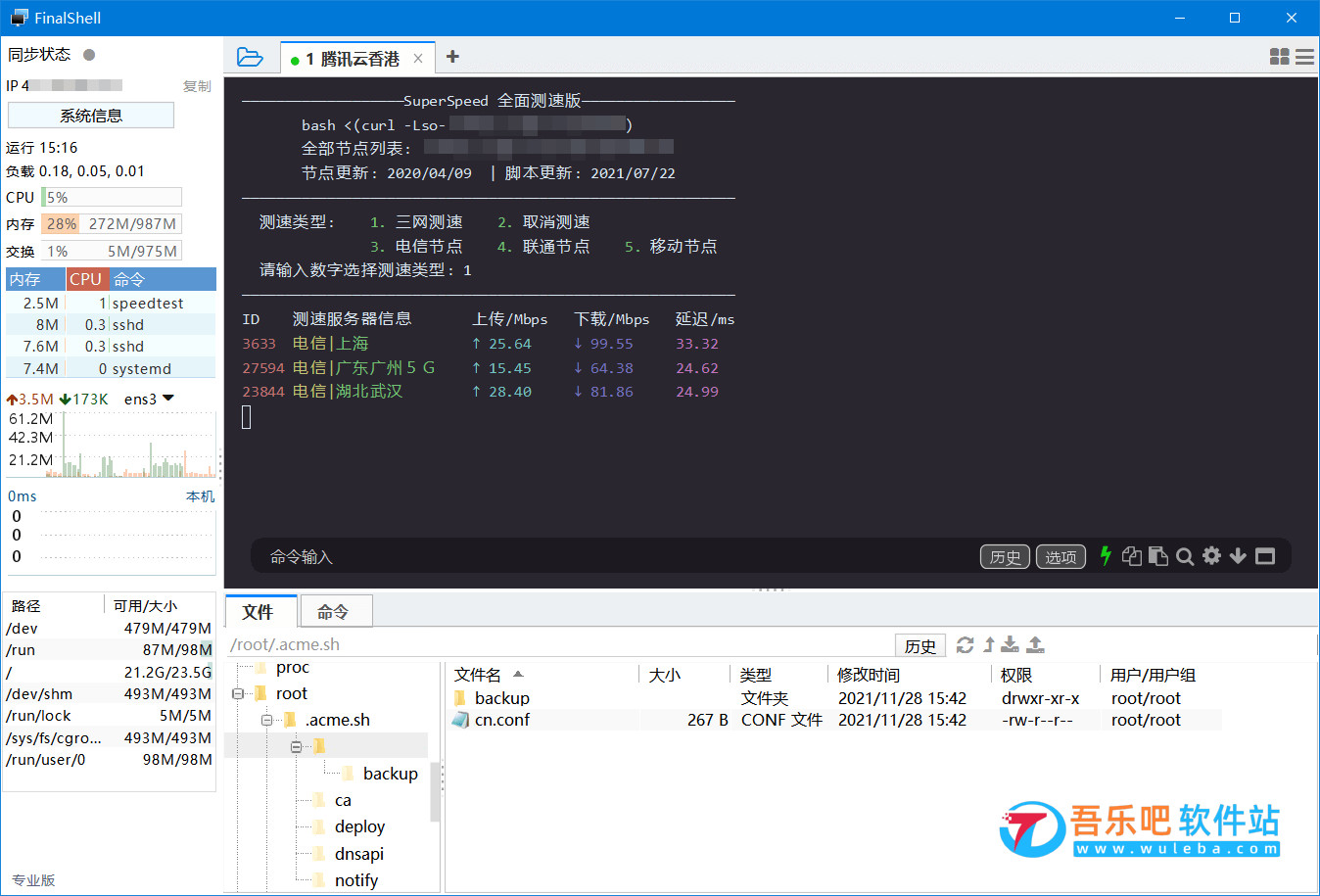This screenshot has height=896, width=1320.
Task: Click the 内存 memory usage bar
Action: pyautogui.click(x=111, y=224)
